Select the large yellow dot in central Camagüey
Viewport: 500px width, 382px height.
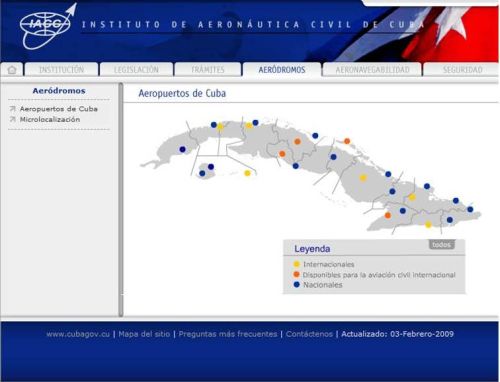pyautogui.click(x=363, y=178)
